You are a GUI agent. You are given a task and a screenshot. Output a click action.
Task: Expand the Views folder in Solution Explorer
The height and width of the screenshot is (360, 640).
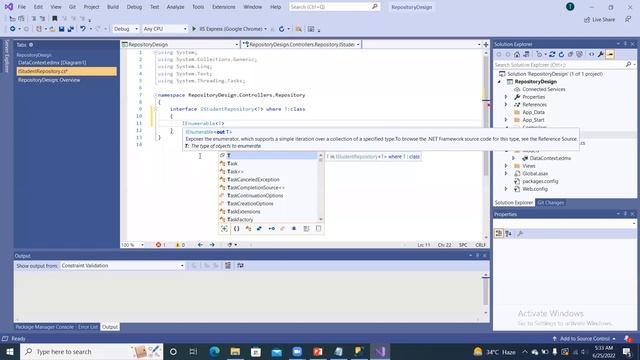[x=506, y=166]
